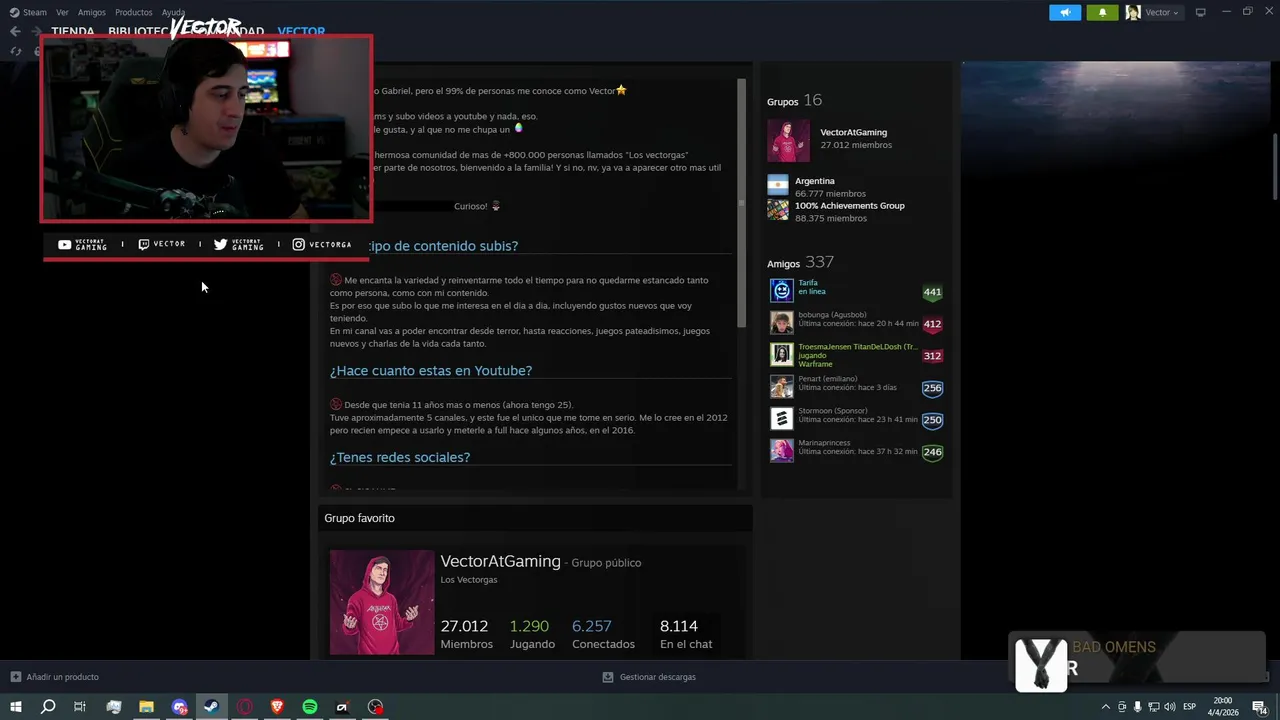Click the 8.114 En el chat stat
1280x720 pixels.
[686, 634]
